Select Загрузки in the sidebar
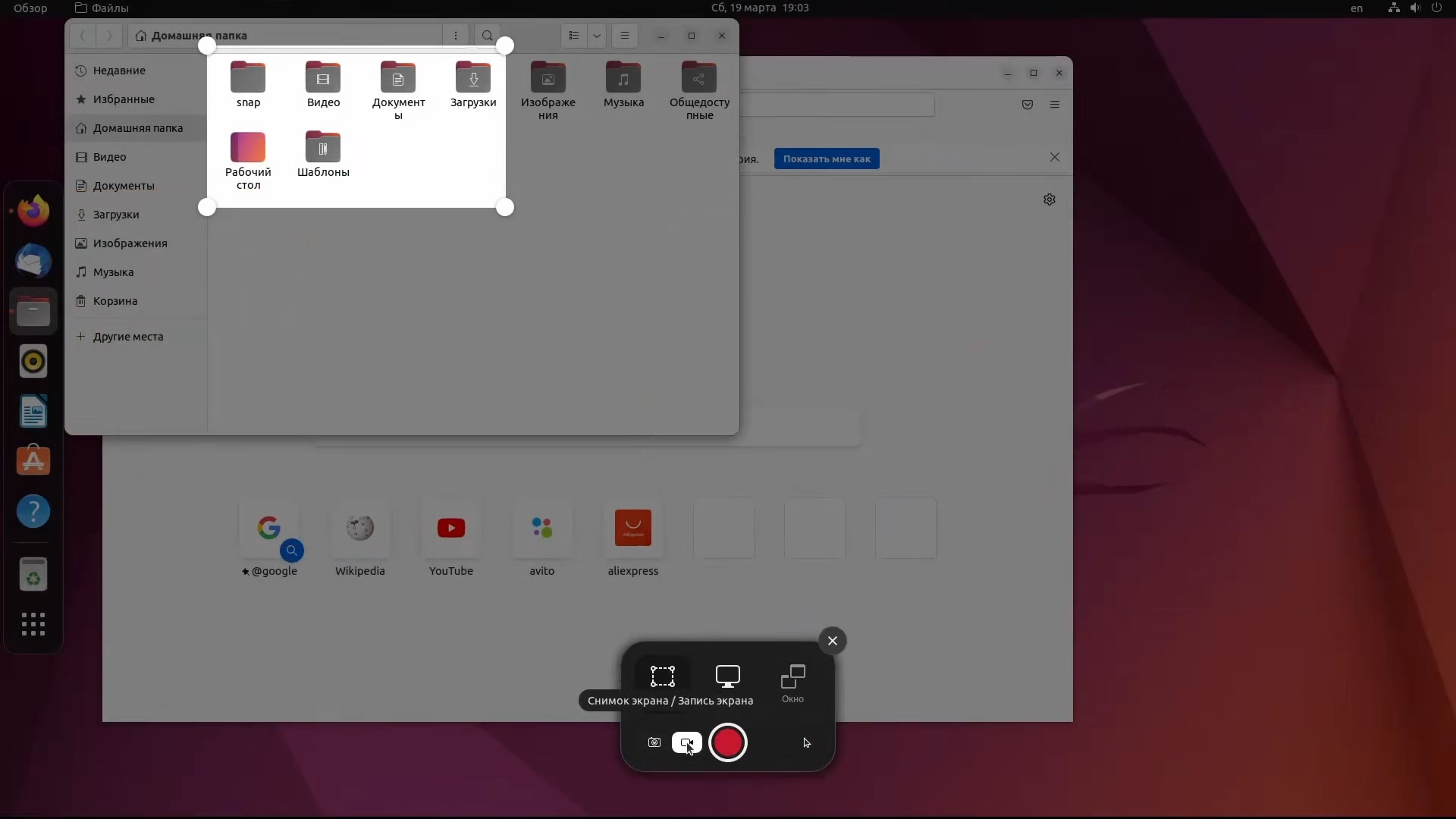1456x819 pixels. click(136, 215)
